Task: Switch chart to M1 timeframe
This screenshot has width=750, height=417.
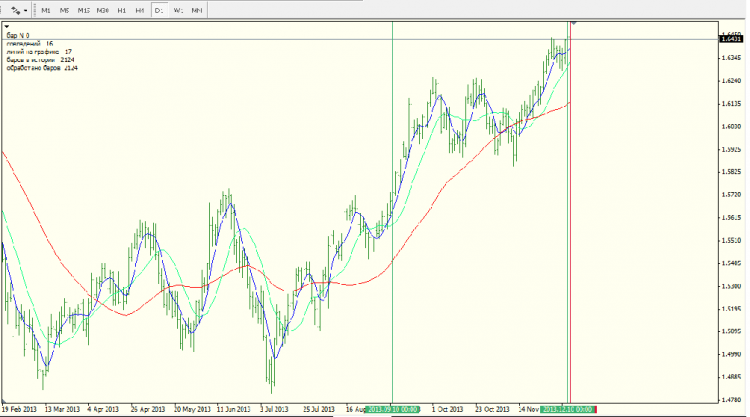Action: 45,9
